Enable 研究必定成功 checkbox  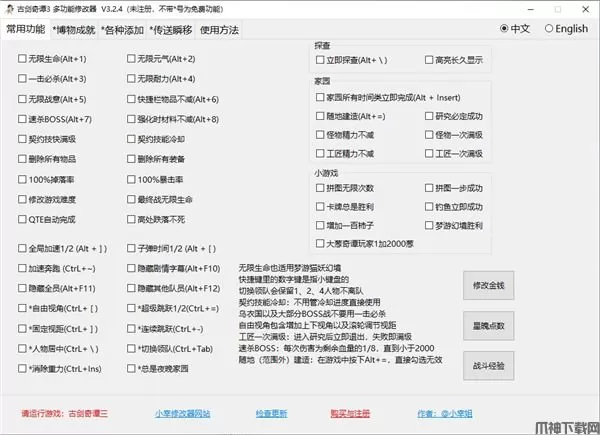tap(429, 116)
